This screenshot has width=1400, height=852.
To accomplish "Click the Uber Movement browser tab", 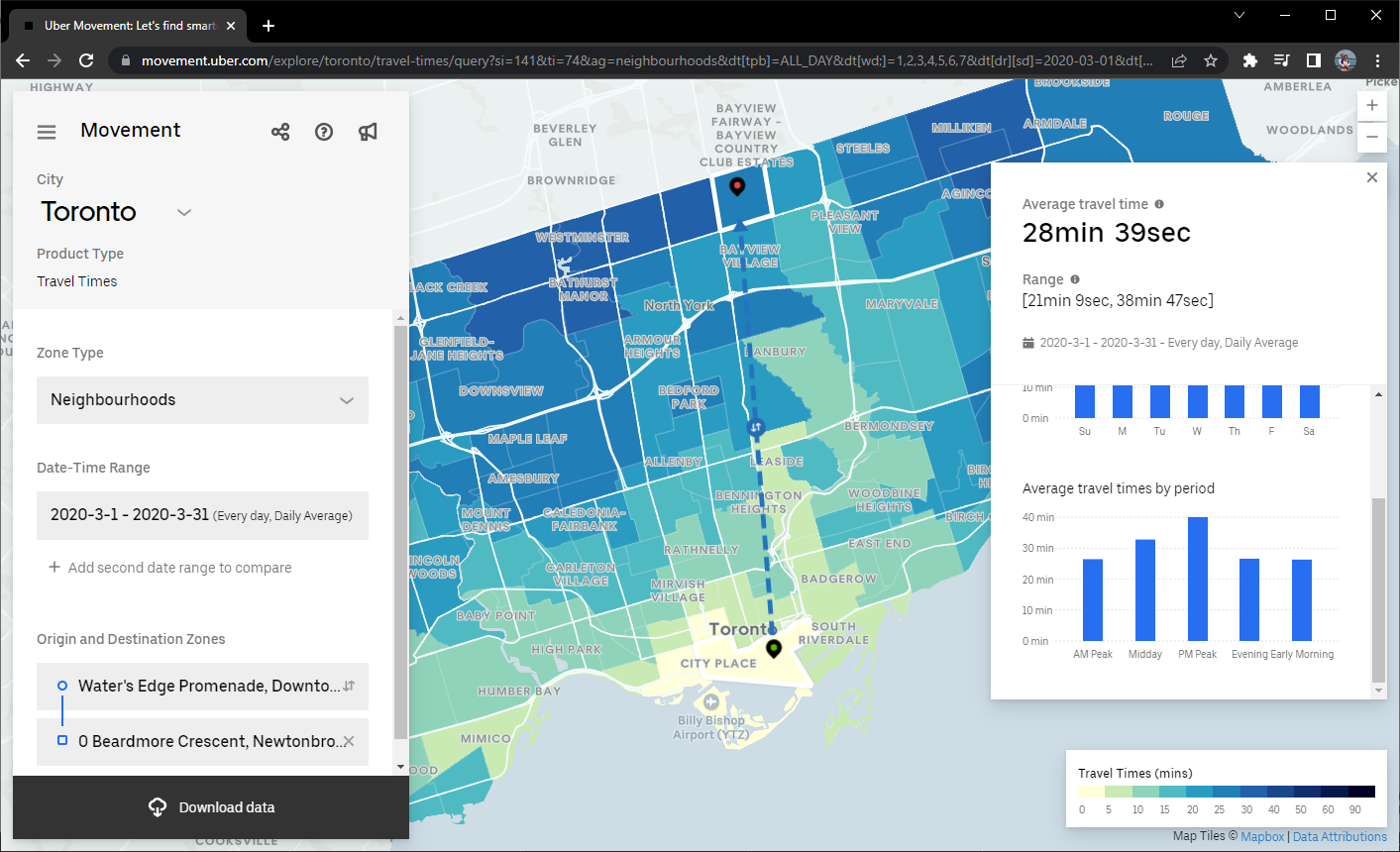I will pos(129,26).
